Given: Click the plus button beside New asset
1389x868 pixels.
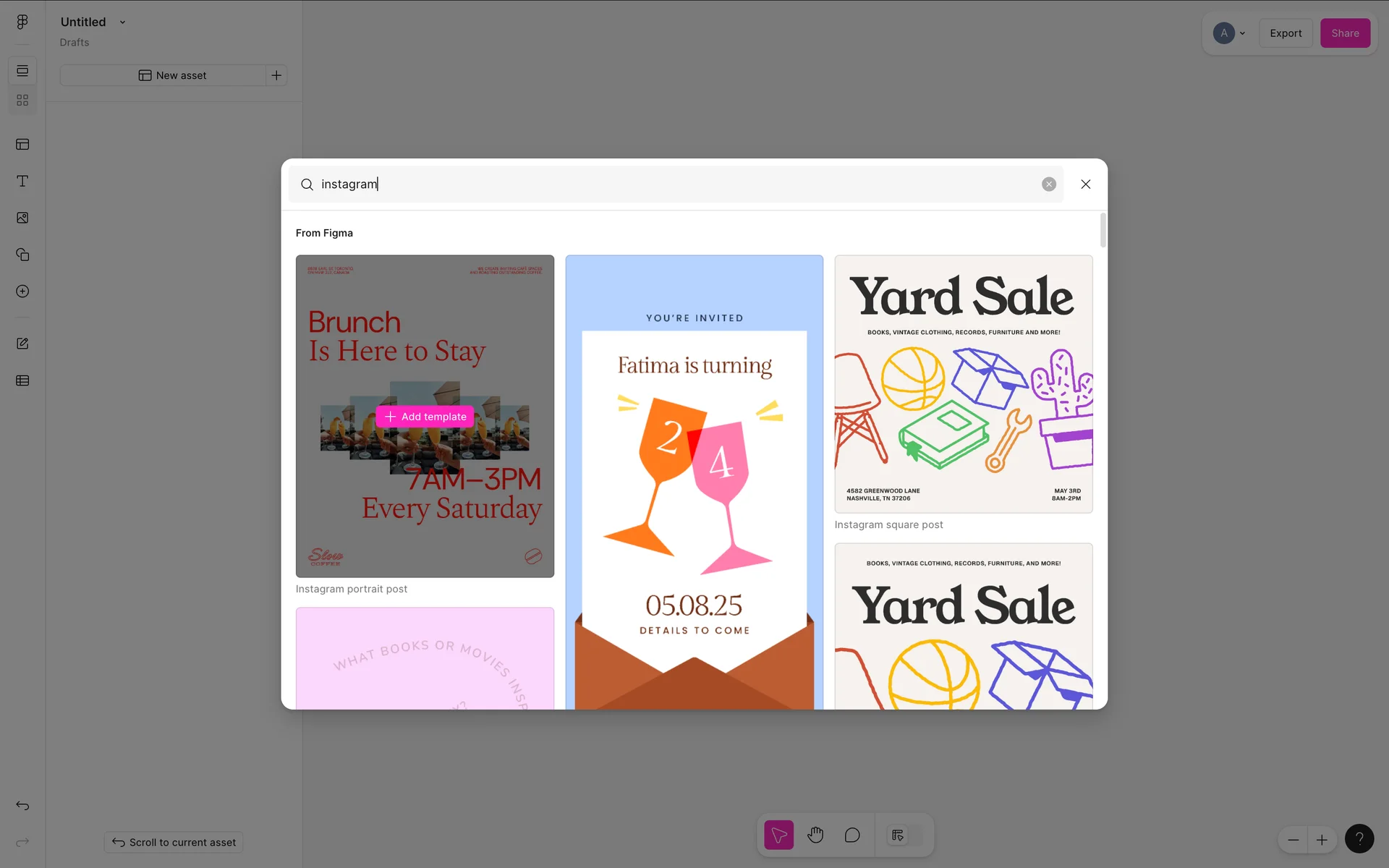Looking at the screenshot, I should [x=276, y=75].
